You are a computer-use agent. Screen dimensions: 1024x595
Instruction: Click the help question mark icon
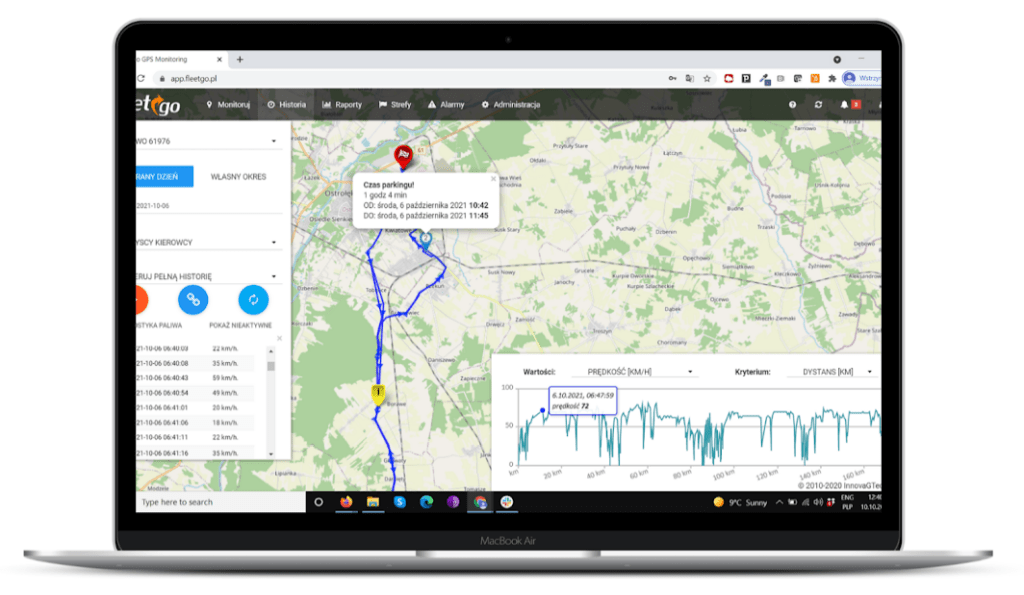pyautogui.click(x=792, y=105)
